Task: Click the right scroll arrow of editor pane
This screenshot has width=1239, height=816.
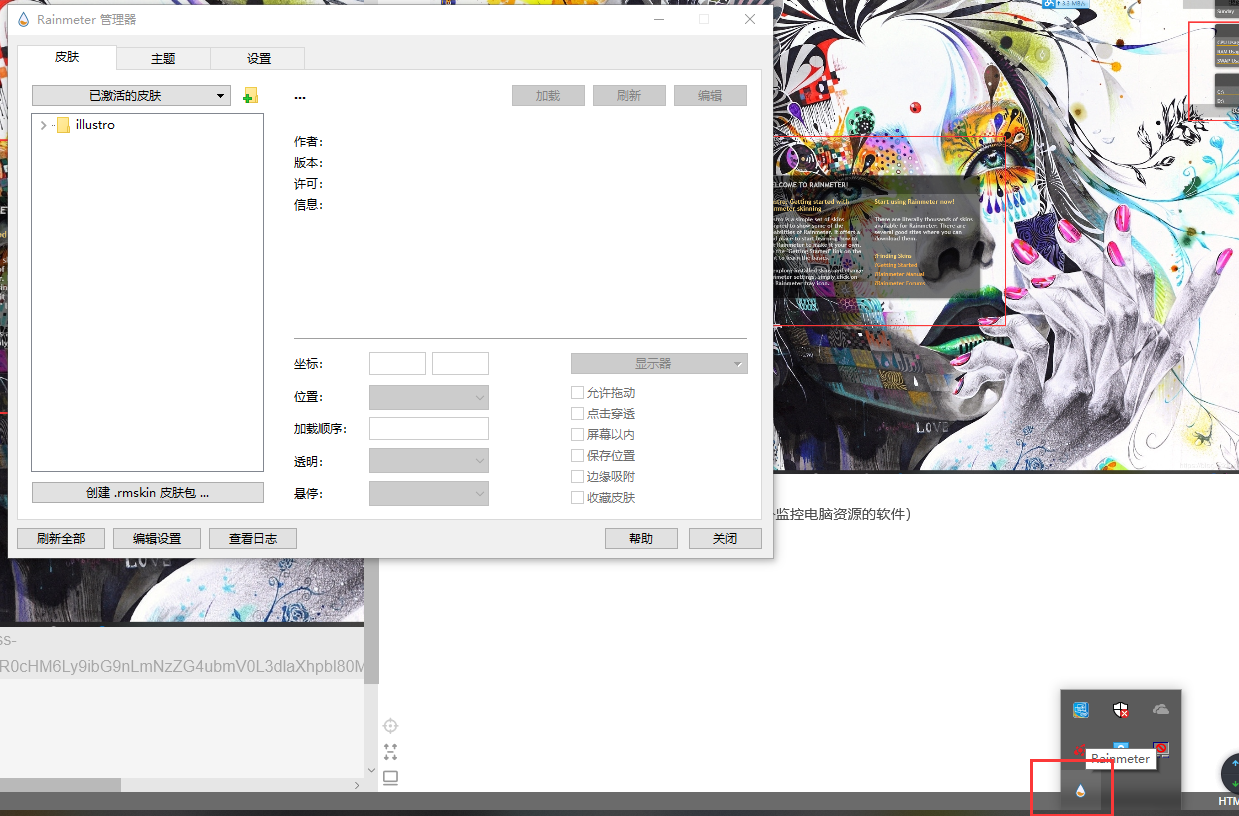Action: point(358,786)
